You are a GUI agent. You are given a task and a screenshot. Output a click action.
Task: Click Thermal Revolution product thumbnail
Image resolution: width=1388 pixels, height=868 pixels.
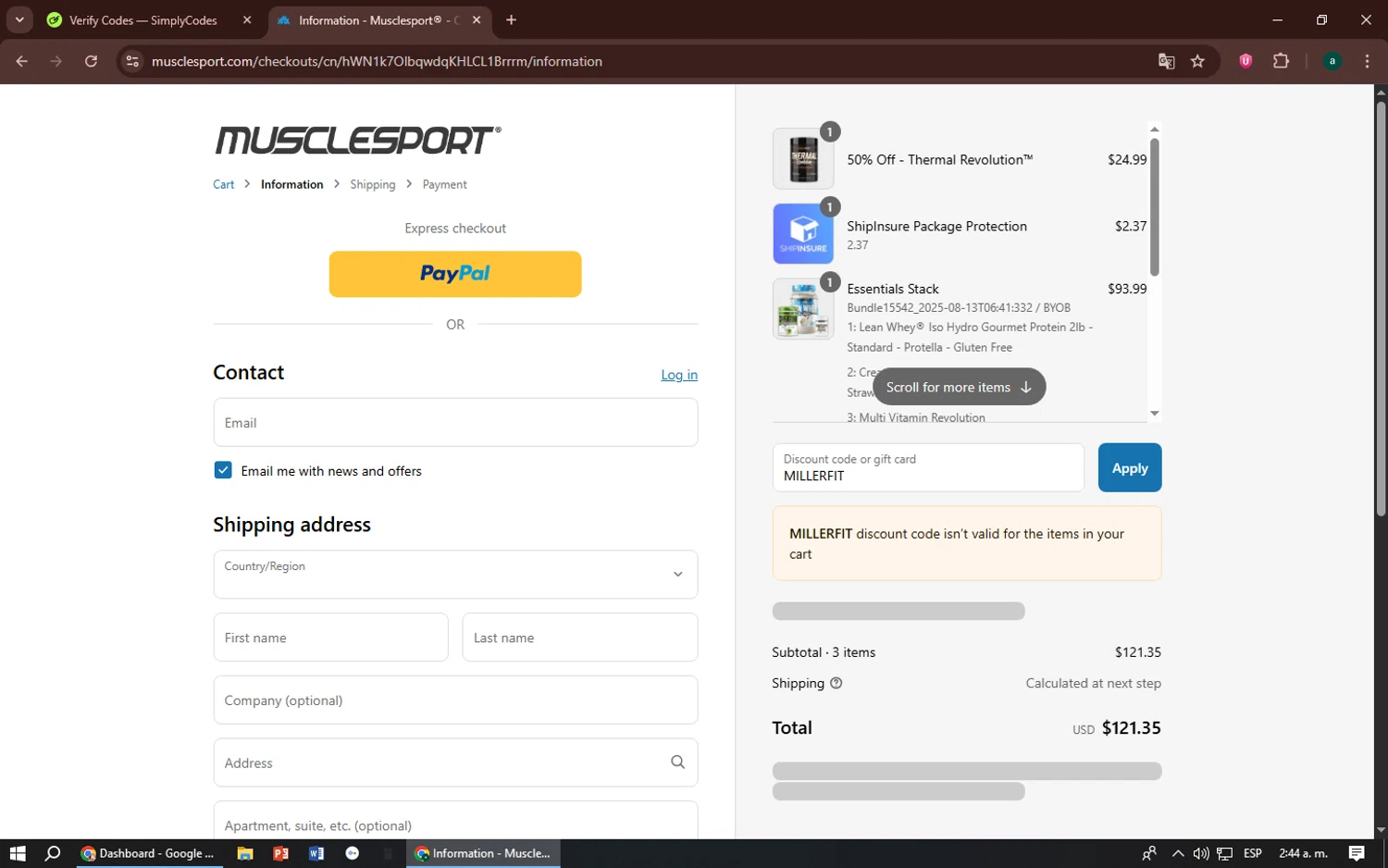pyautogui.click(x=803, y=159)
